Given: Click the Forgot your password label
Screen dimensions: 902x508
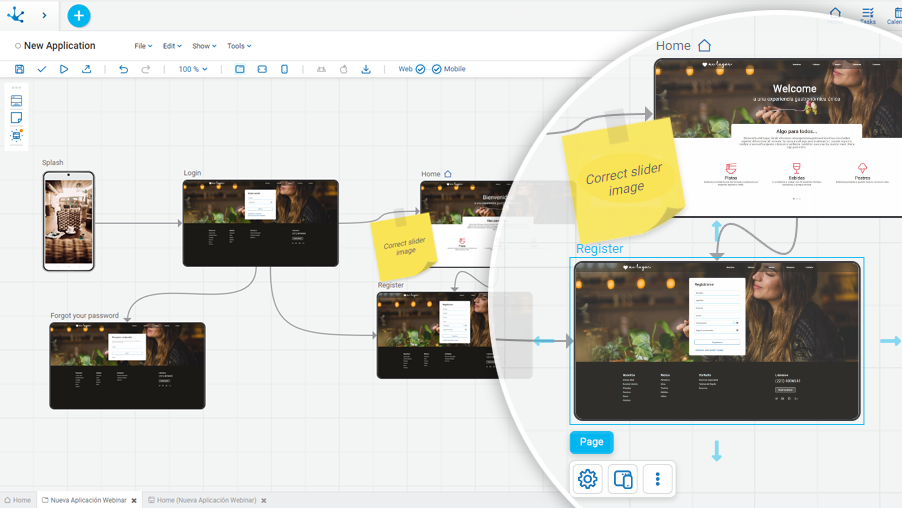Looking at the screenshot, I should point(85,316).
